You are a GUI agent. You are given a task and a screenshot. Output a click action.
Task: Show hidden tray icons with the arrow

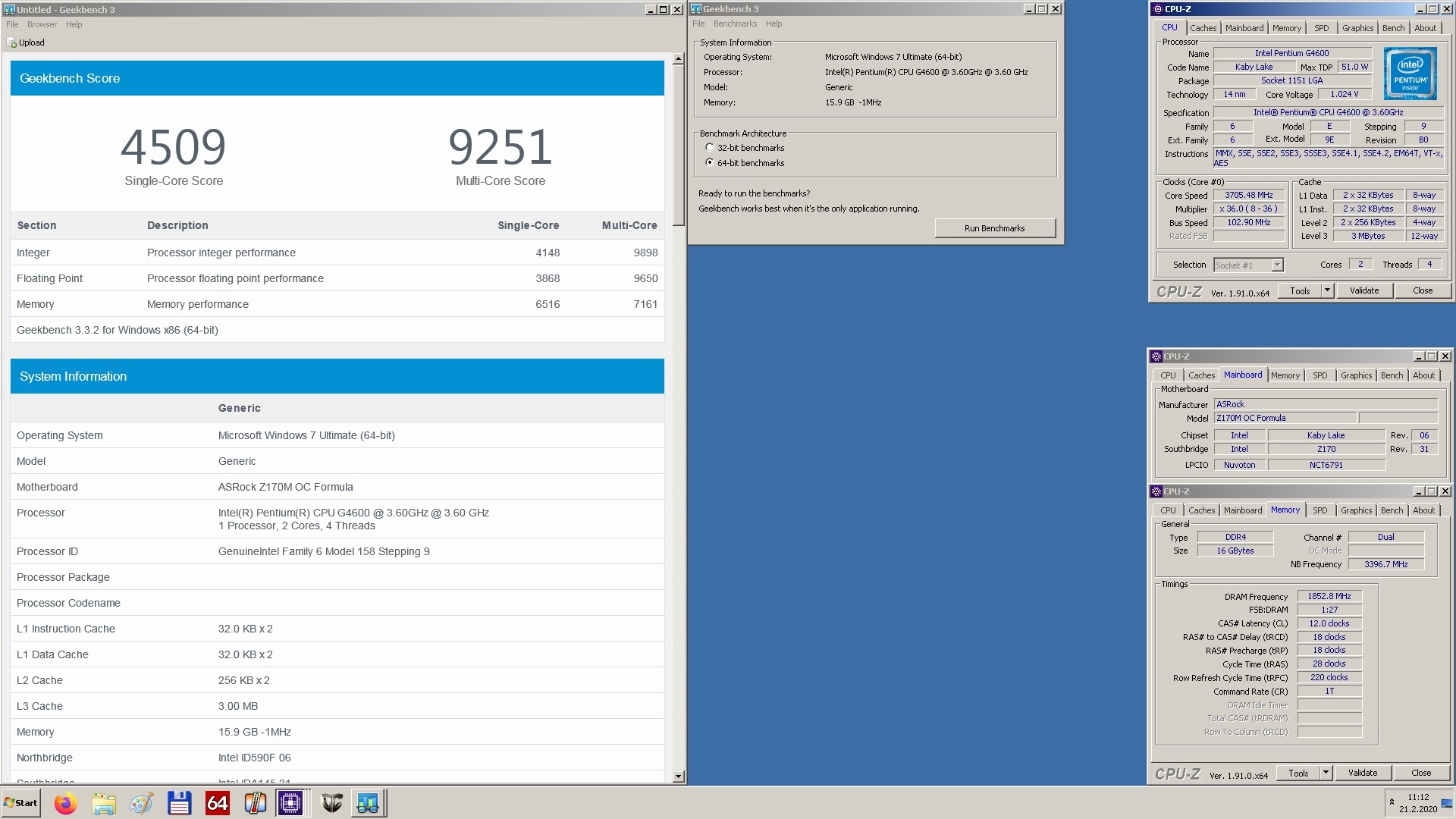tap(1392, 802)
